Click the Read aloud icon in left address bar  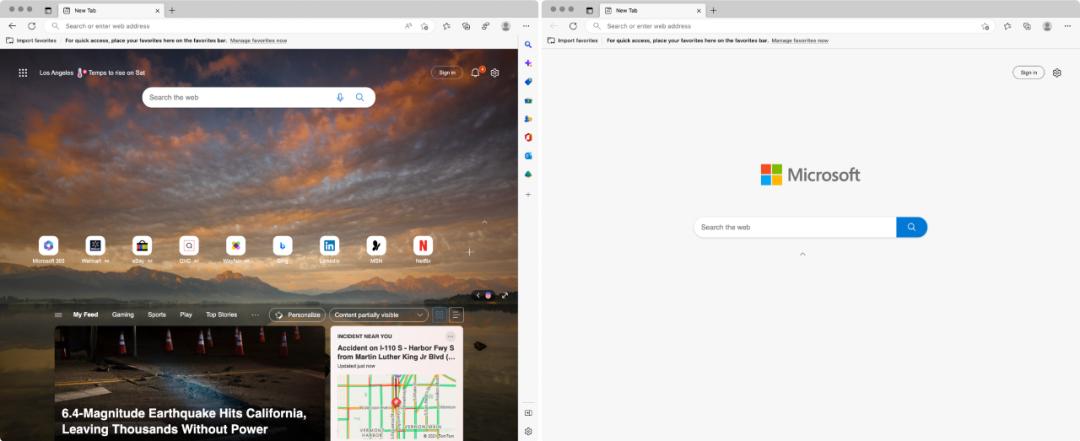(408, 26)
